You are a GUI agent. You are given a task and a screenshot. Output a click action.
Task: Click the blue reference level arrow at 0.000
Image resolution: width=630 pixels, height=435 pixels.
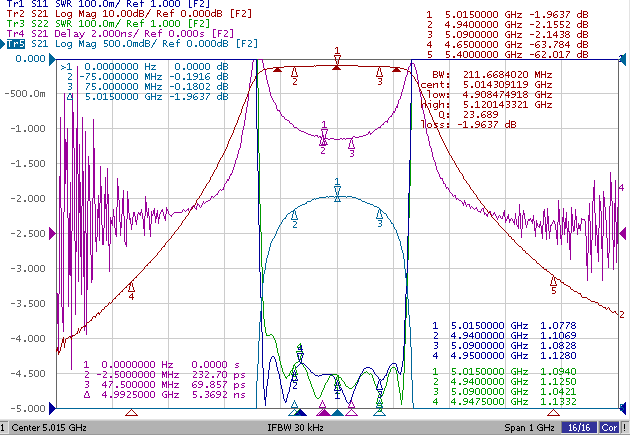click(x=52, y=60)
